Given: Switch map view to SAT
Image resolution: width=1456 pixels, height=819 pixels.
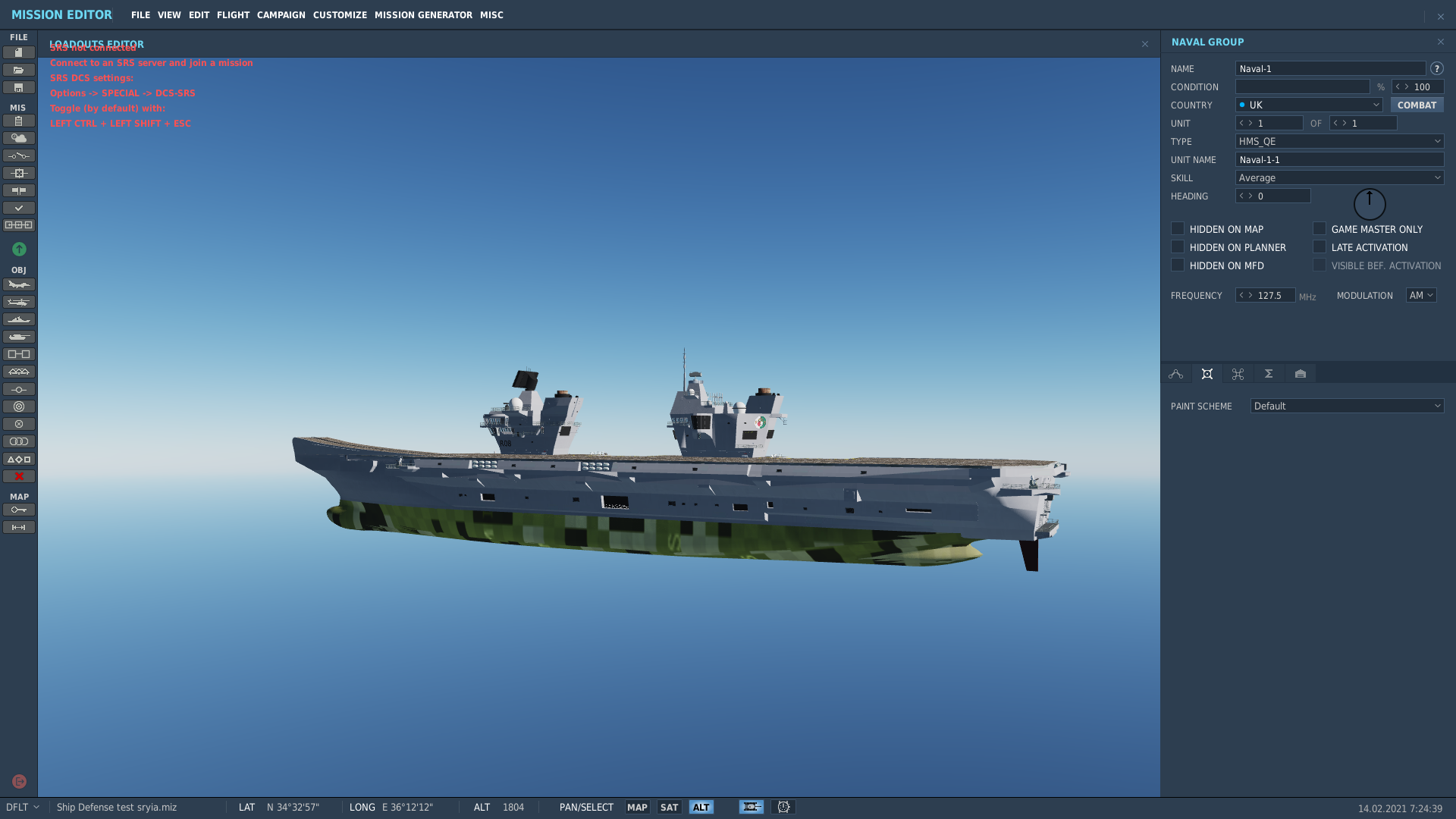Looking at the screenshot, I should (x=669, y=807).
